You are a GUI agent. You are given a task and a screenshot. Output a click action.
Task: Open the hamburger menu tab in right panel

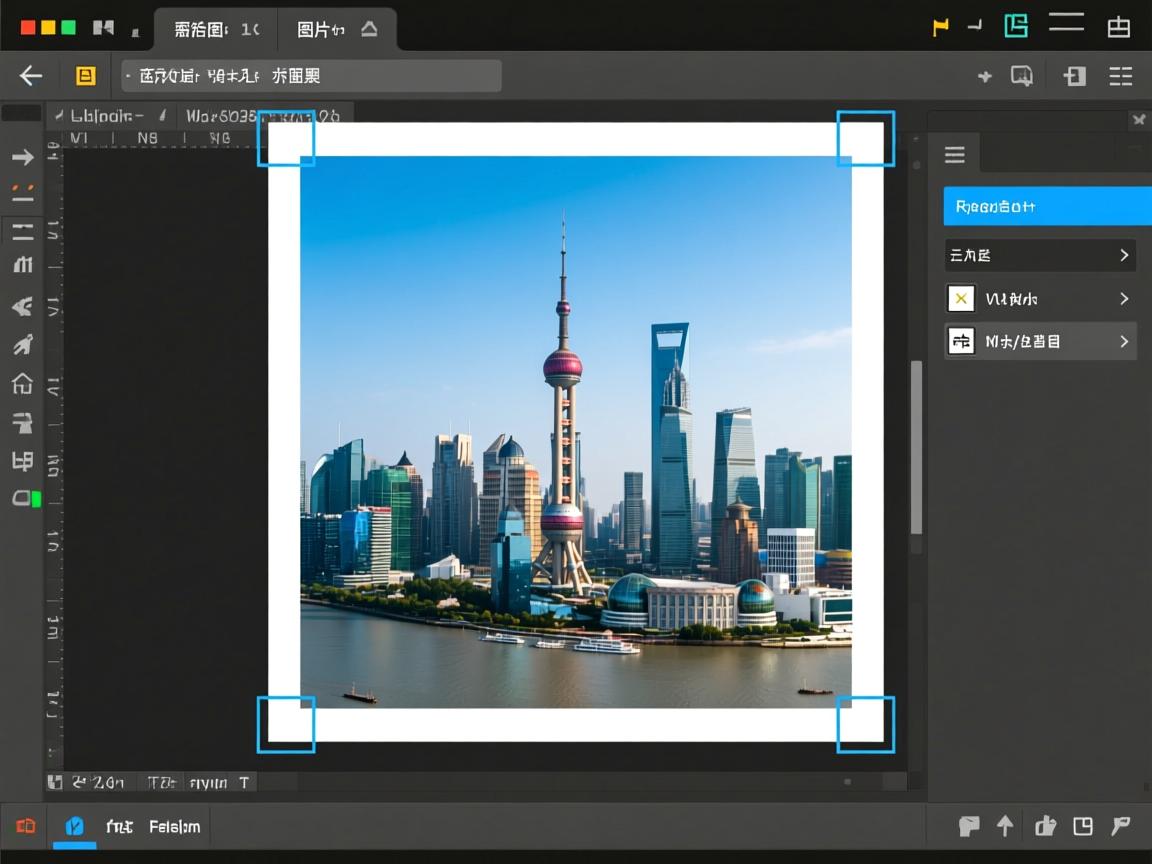coord(955,154)
